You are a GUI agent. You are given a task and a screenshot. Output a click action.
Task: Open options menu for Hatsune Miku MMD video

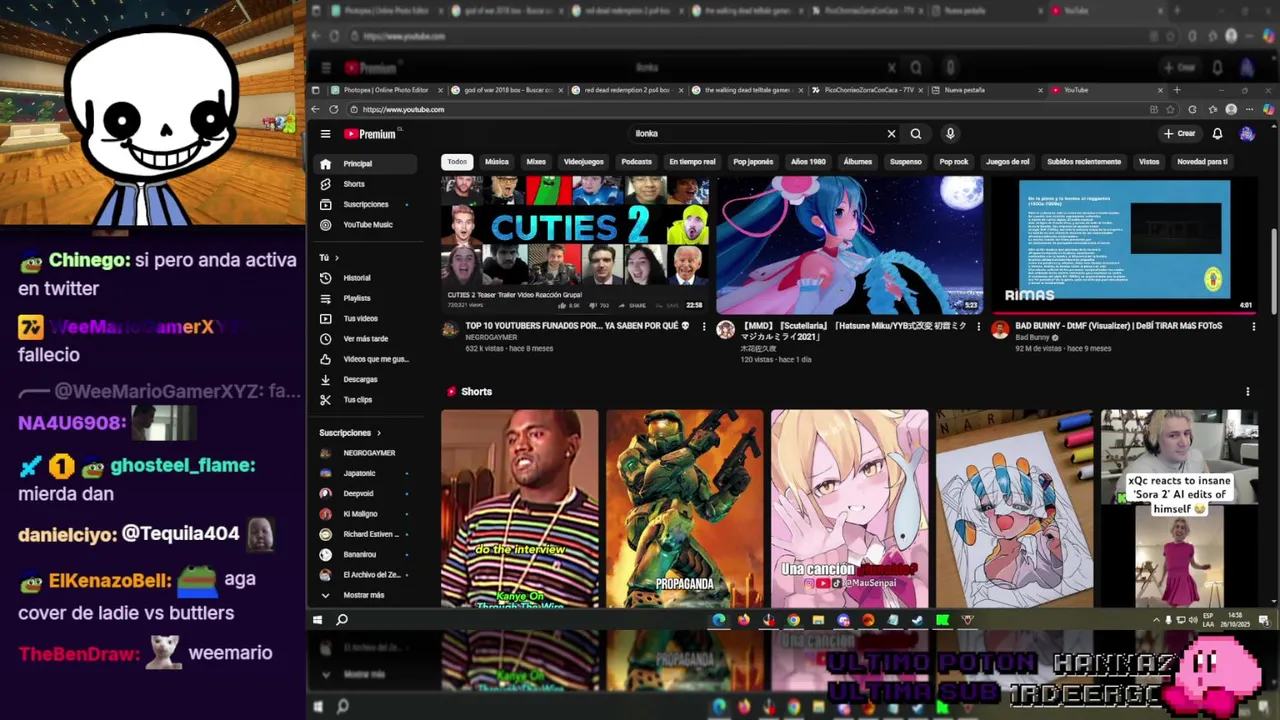click(979, 327)
